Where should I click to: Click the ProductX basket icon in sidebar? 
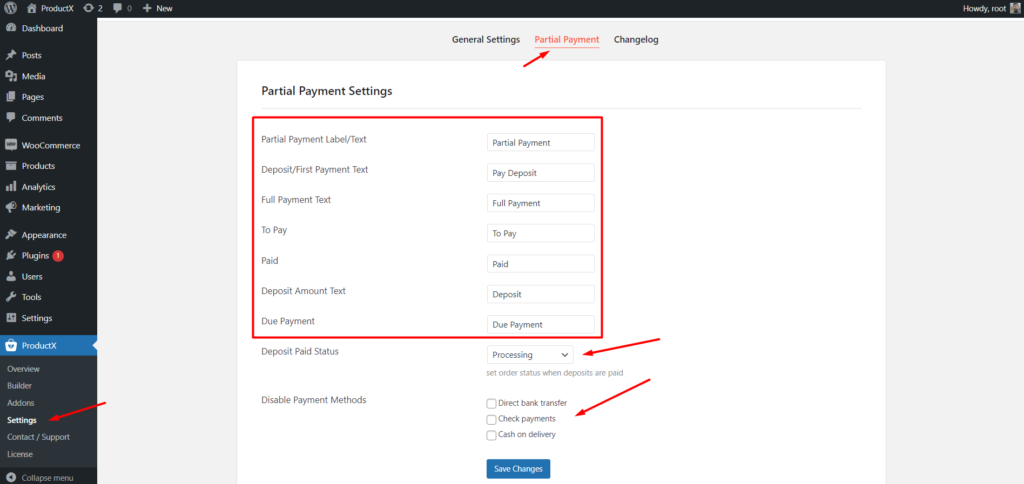pos(10,346)
